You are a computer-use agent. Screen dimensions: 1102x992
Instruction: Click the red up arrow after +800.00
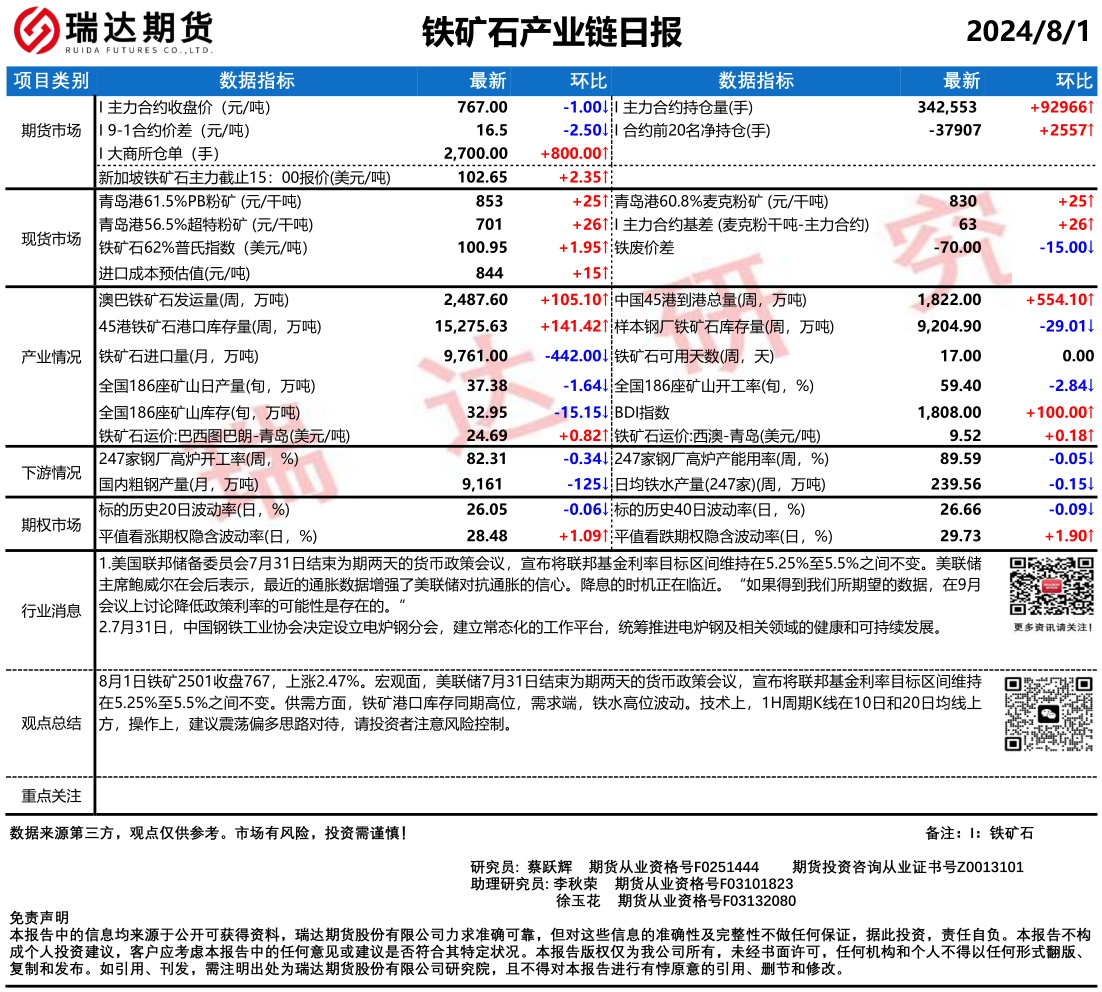[x=606, y=154]
